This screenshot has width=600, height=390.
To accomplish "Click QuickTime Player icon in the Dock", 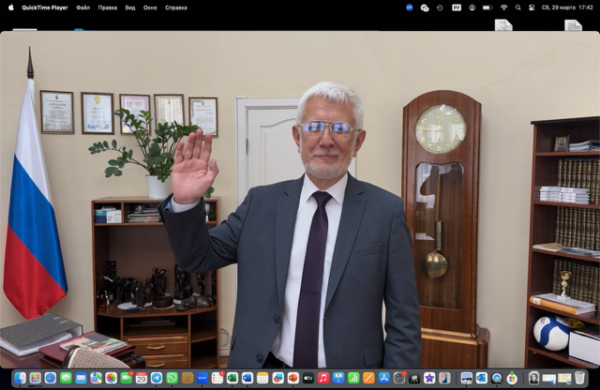I will (497, 378).
